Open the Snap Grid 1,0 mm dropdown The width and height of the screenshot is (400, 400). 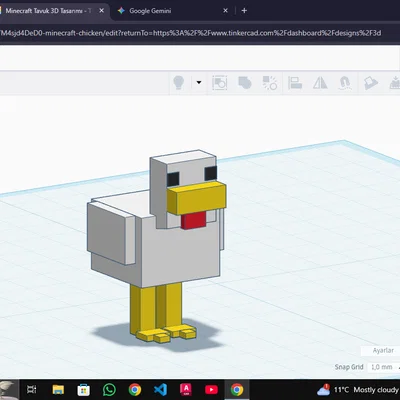384,367
